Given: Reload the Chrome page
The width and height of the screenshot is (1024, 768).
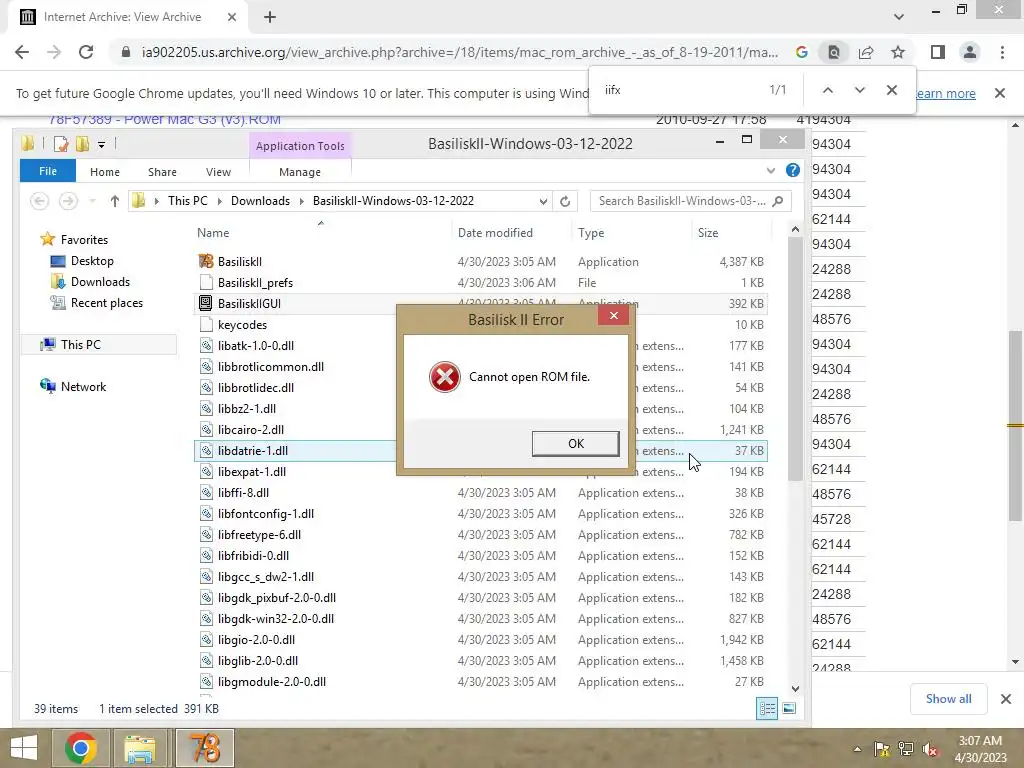Looking at the screenshot, I should pyautogui.click(x=86, y=52).
